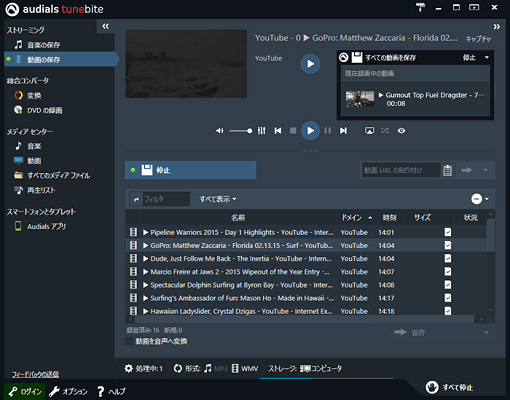Open the すべて表示 dropdown
Image resolution: width=510 pixels, height=400 pixels.
pyautogui.click(x=218, y=199)
